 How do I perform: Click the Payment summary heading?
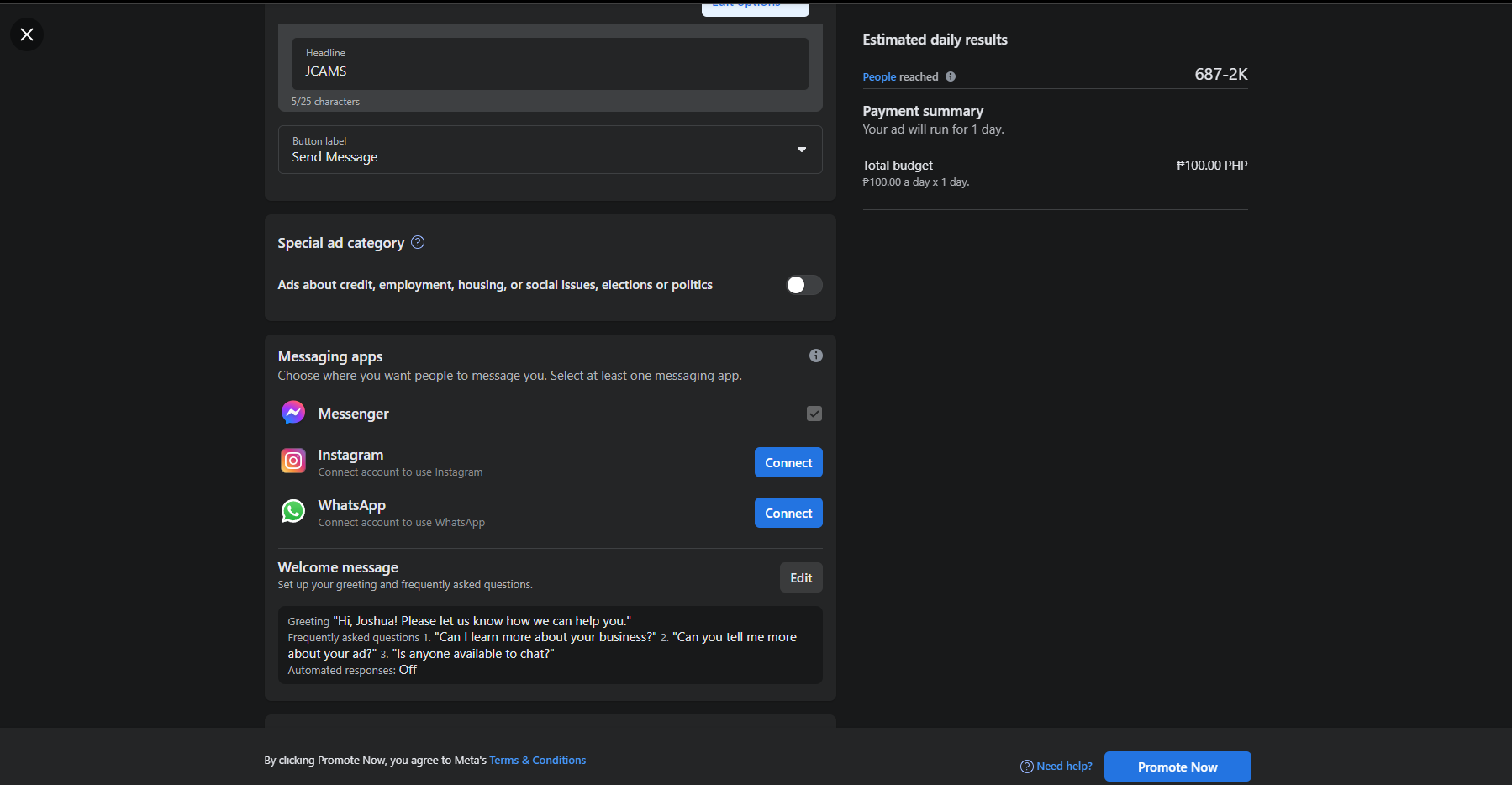pos(923,111)
